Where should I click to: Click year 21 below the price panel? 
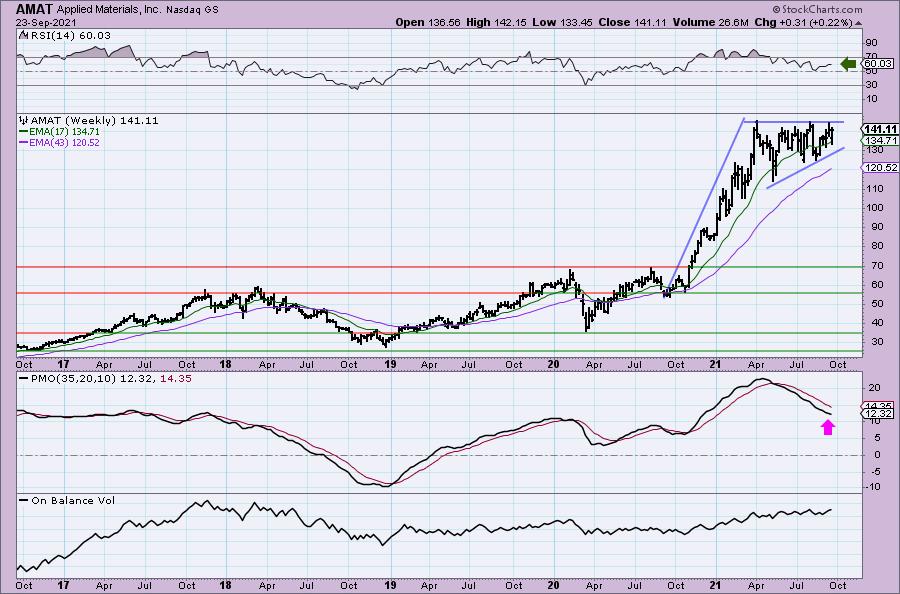pos(715,364)
